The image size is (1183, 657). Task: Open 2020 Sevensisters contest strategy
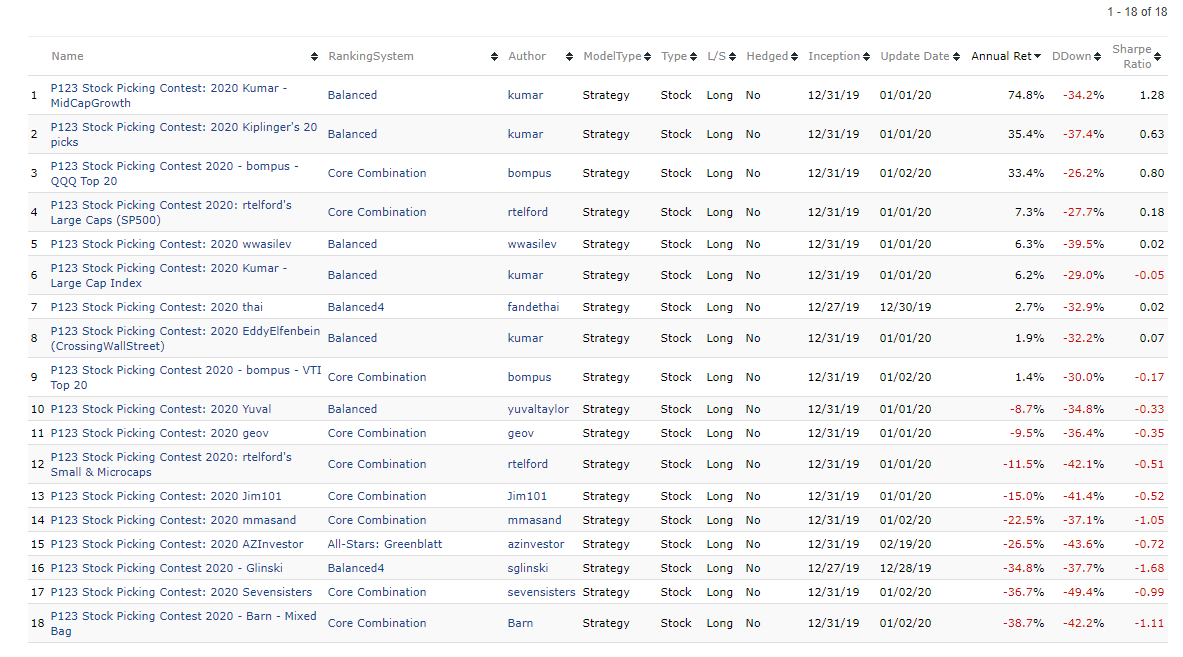181,593
